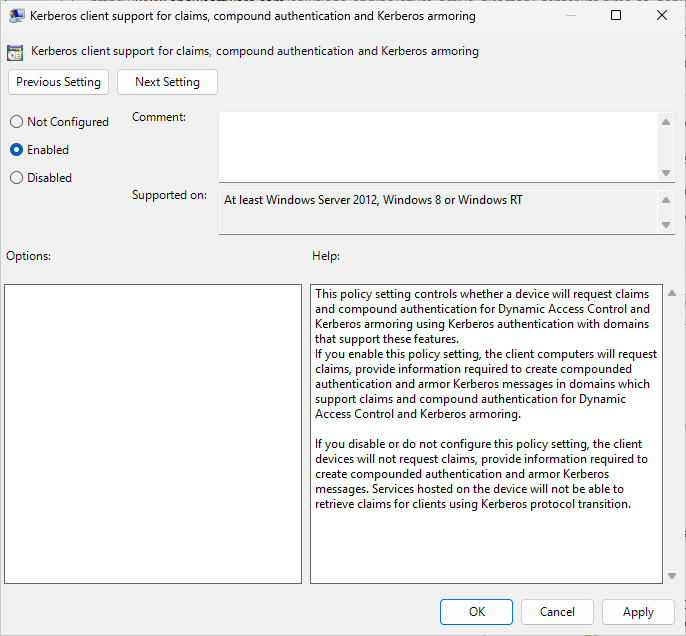Cancel the policy changes
This screenshot has width=686, height=636.
pos(557,612)
